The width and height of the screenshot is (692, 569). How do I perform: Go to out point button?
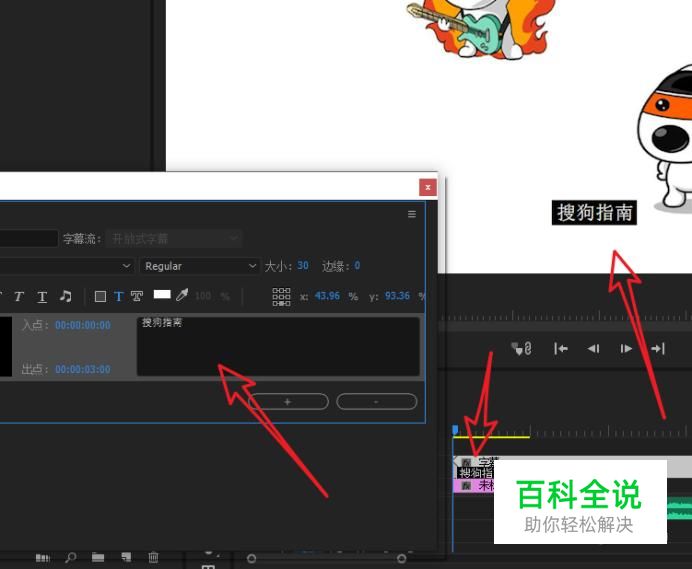pyautogui.click(x=658, y=349)
